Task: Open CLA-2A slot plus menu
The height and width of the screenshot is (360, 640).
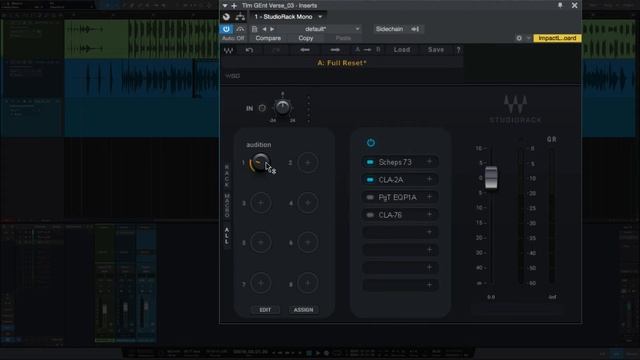Action: coord(429,179)
